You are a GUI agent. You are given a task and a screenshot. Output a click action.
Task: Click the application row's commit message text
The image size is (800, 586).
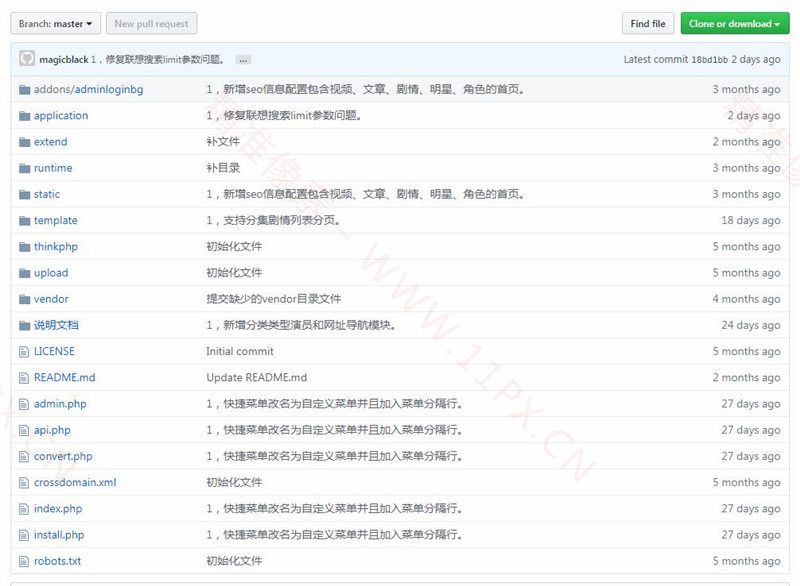(x=284, y=116)
